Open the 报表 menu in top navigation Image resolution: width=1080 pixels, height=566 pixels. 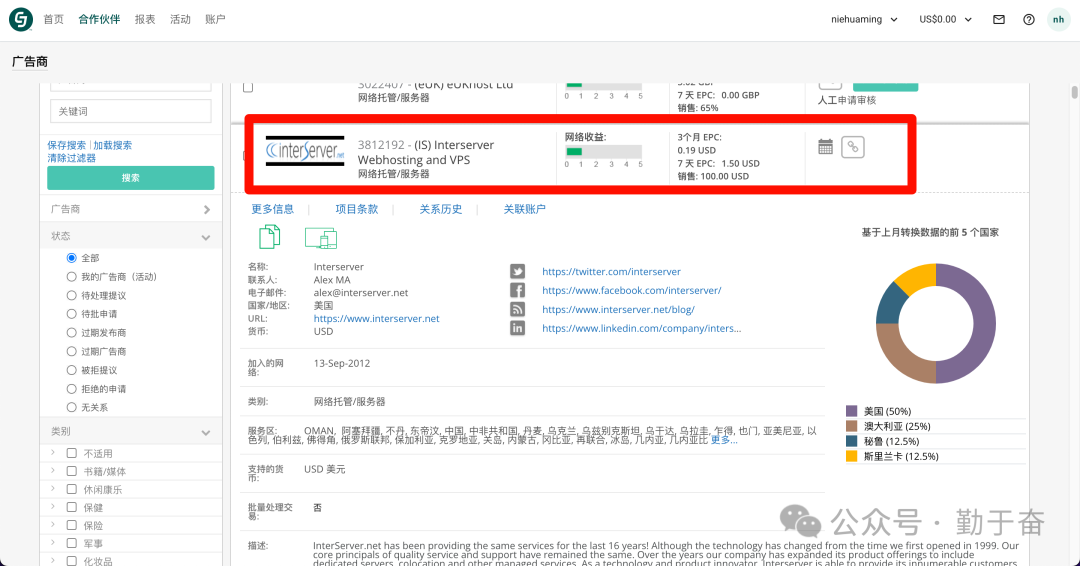[x=145, y=19]
